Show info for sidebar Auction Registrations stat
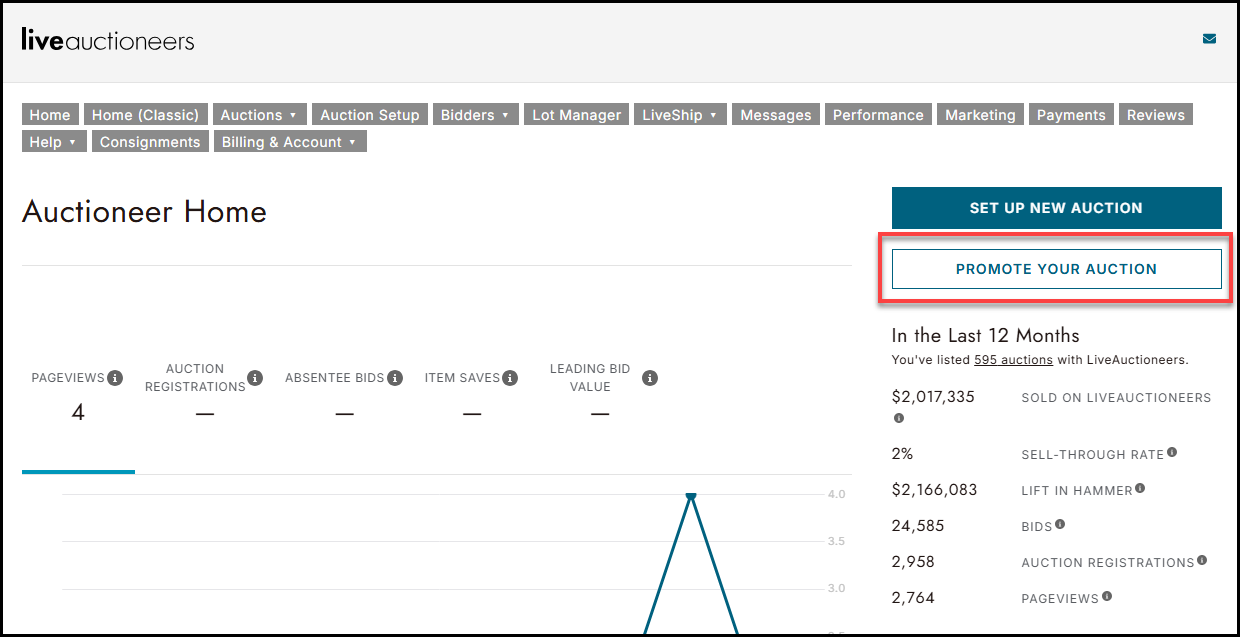 pos(1202,560)
